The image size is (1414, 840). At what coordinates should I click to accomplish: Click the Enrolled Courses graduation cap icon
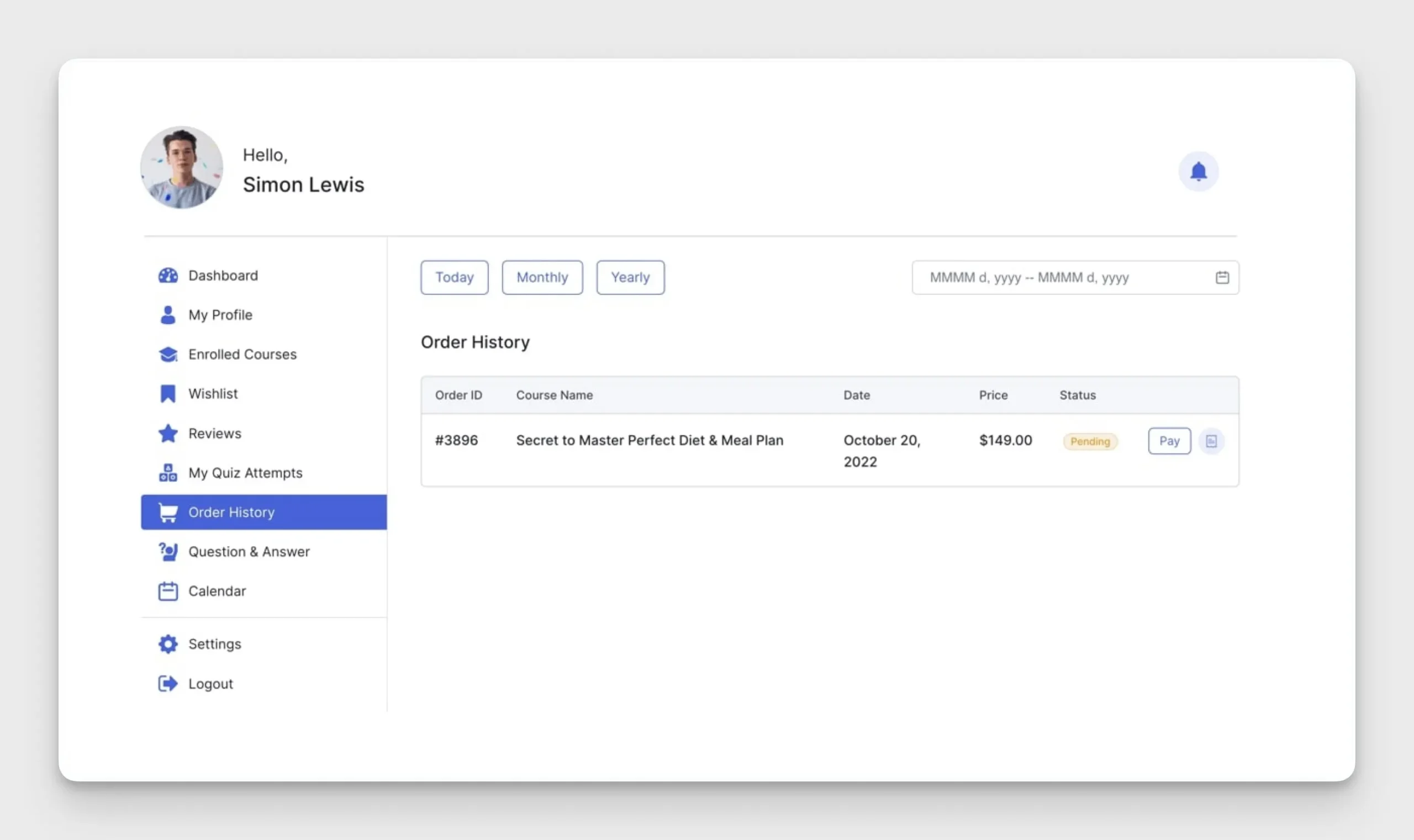click(168, 355)
